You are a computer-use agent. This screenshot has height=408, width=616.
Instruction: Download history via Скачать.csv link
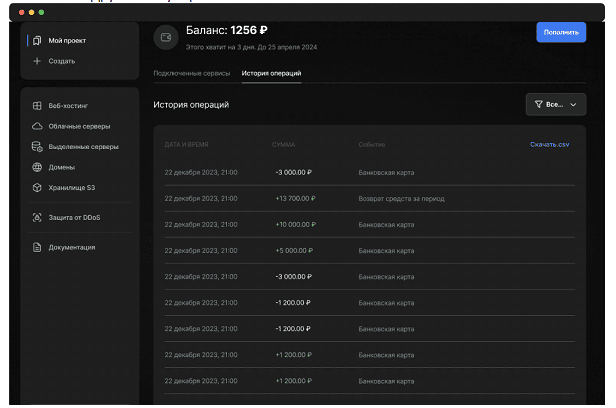click(549, 145)
